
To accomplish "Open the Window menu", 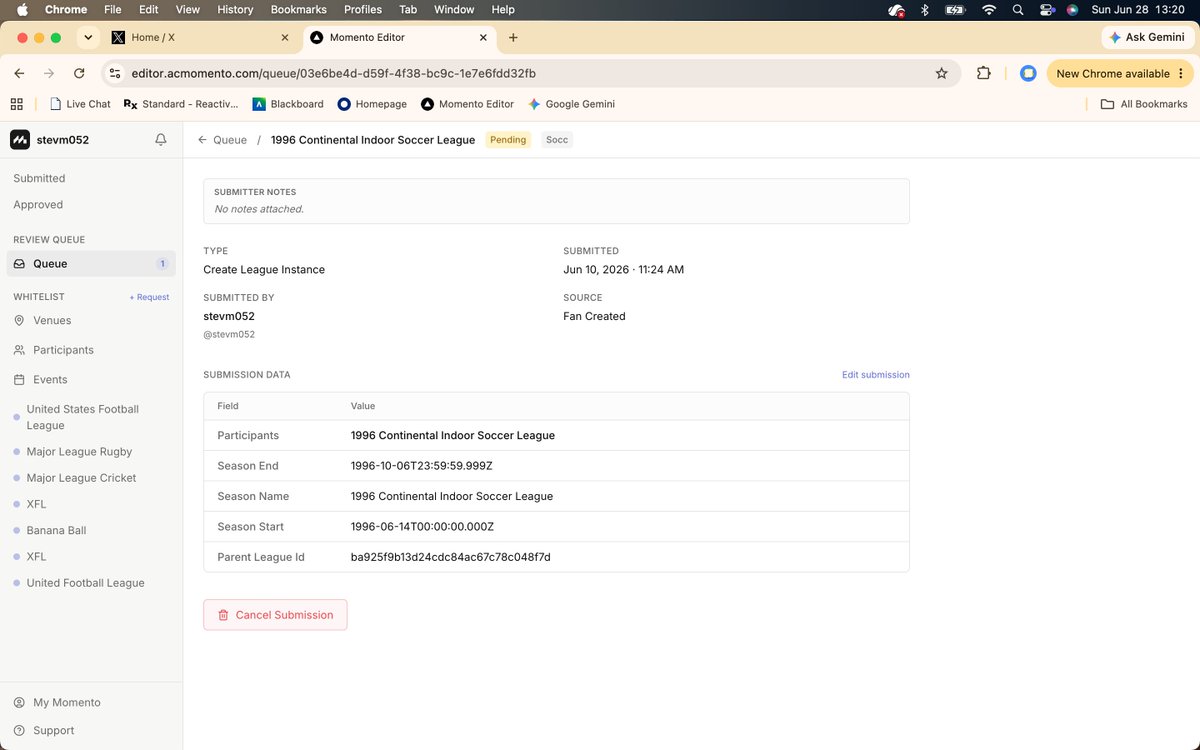I will click(x=454, y=10).
